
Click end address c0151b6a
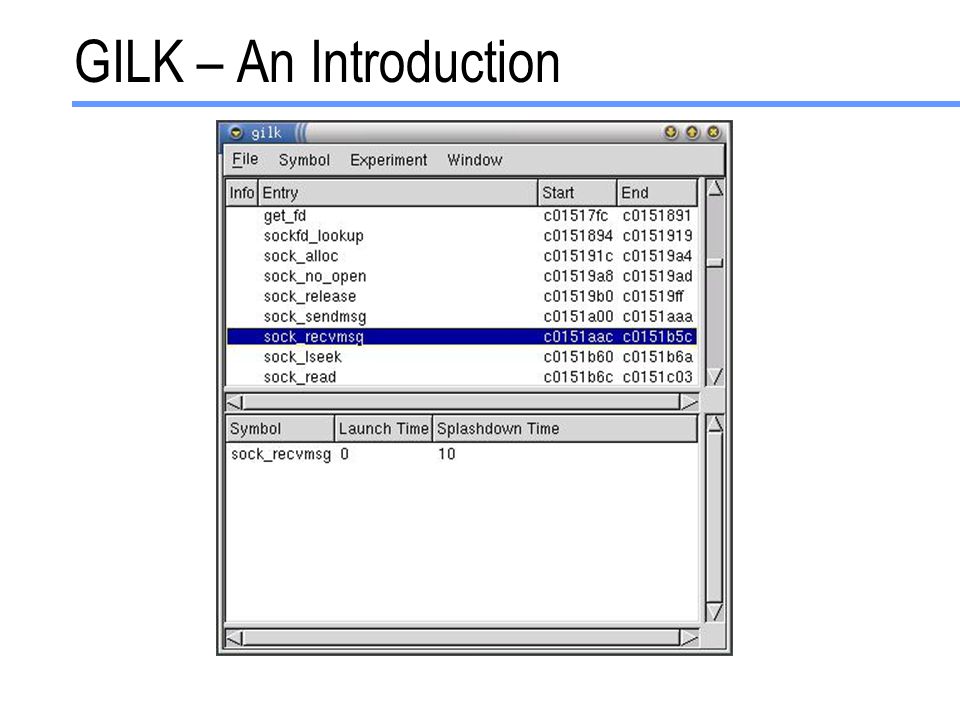click(x=658, y=357)
